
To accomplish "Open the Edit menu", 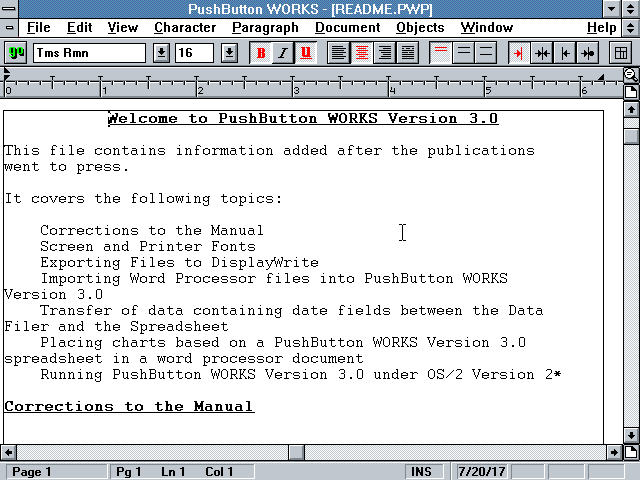I will coord(79,27).
